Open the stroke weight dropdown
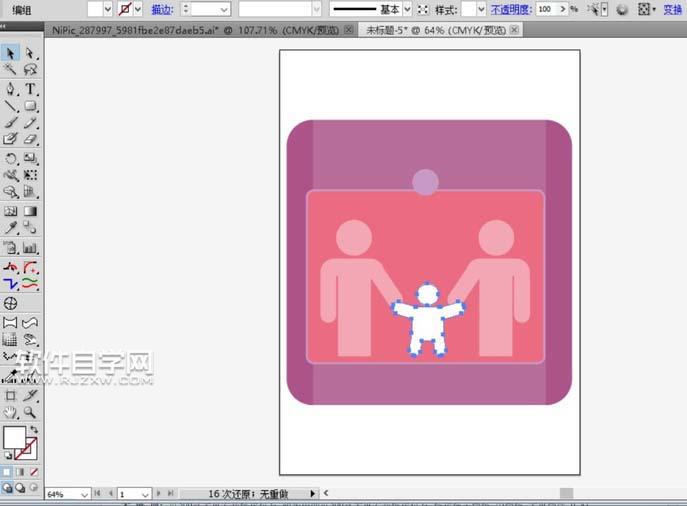 click(224, 9)
